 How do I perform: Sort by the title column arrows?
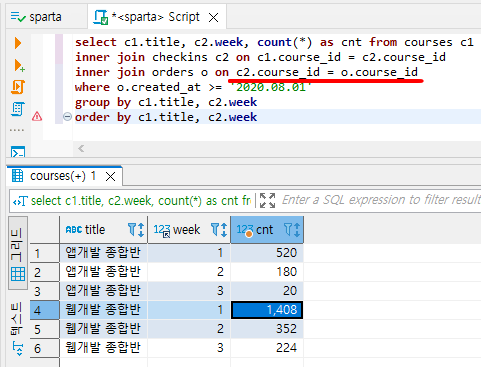141,230
